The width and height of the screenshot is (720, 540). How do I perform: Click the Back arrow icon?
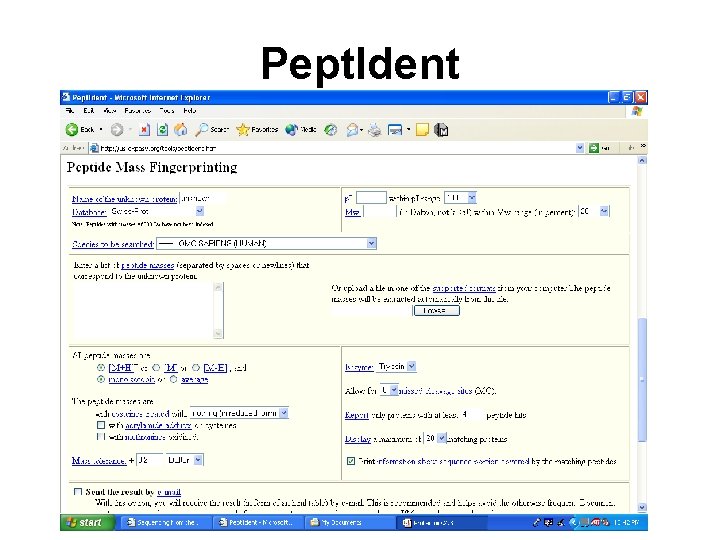(72, 129)
